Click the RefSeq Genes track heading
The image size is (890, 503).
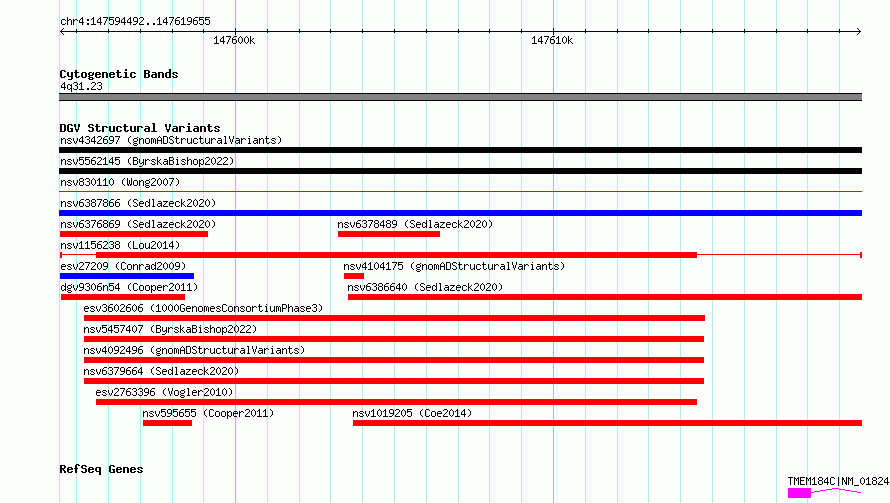click(x=101, y=469)
